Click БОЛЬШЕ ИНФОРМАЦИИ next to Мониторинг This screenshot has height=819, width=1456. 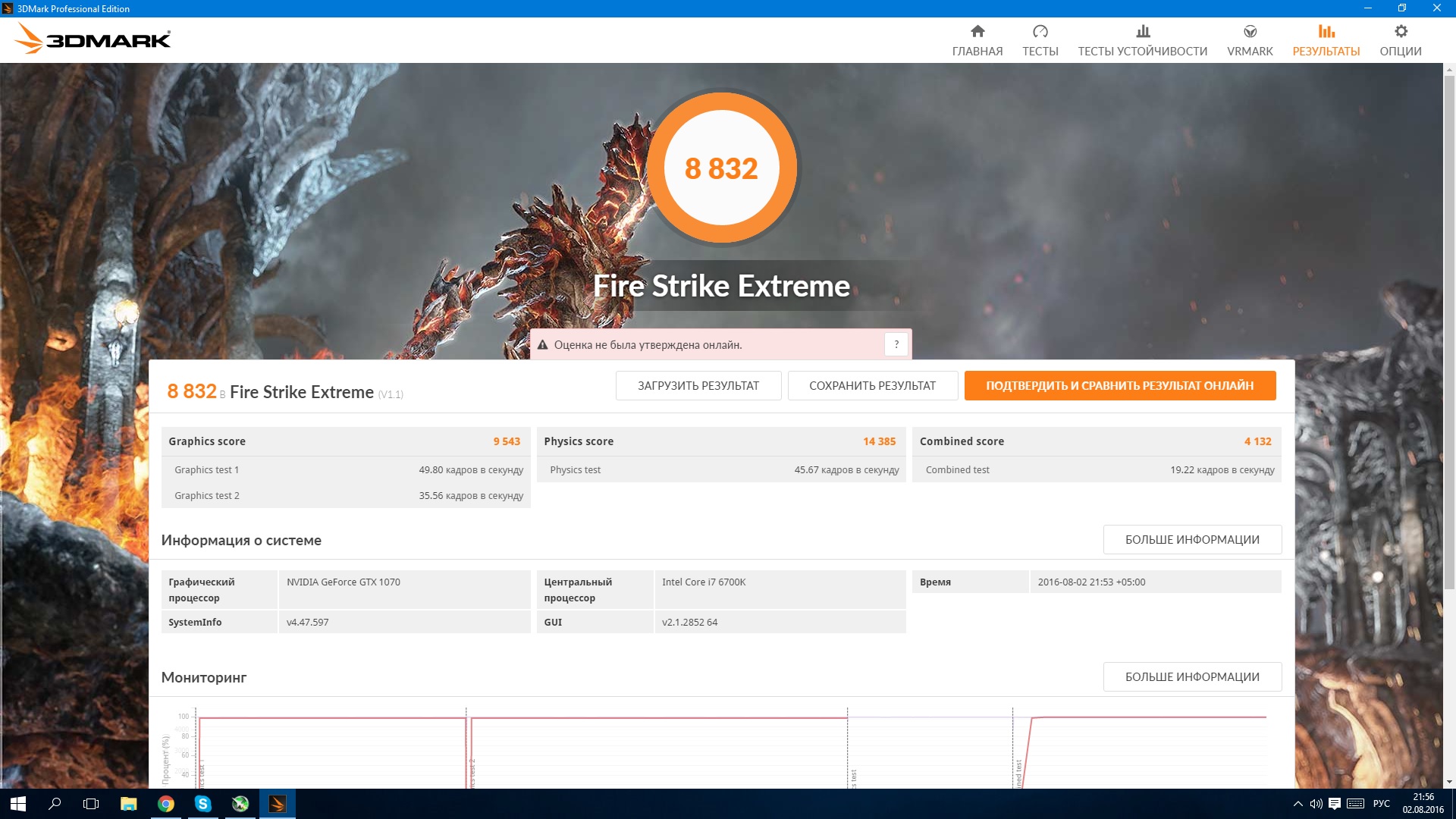[1191, 676]
